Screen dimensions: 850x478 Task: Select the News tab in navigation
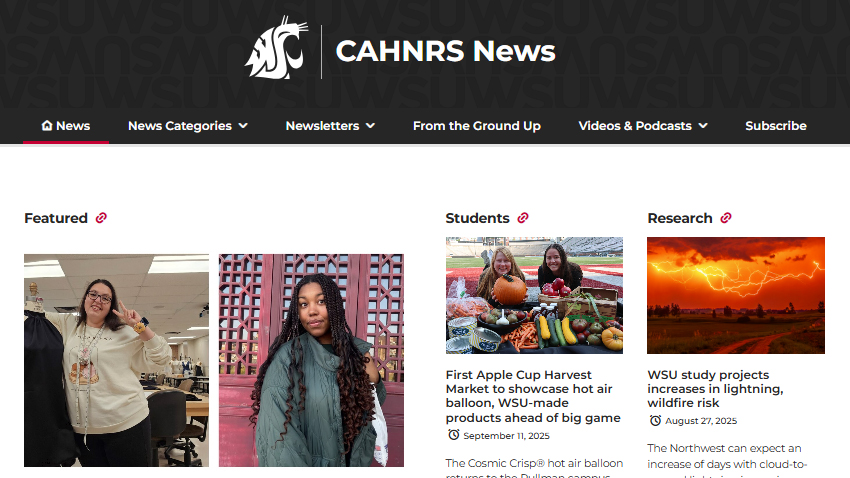(66, 126)
